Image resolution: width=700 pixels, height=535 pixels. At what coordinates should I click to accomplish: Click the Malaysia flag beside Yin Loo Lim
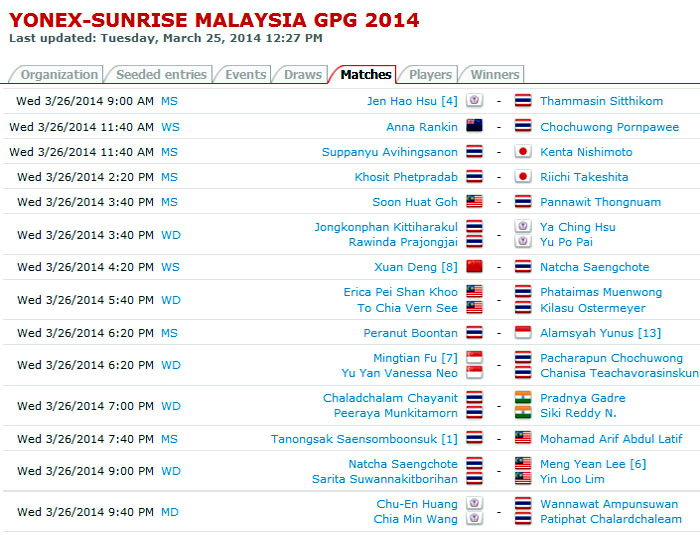(x=523, y=479)
